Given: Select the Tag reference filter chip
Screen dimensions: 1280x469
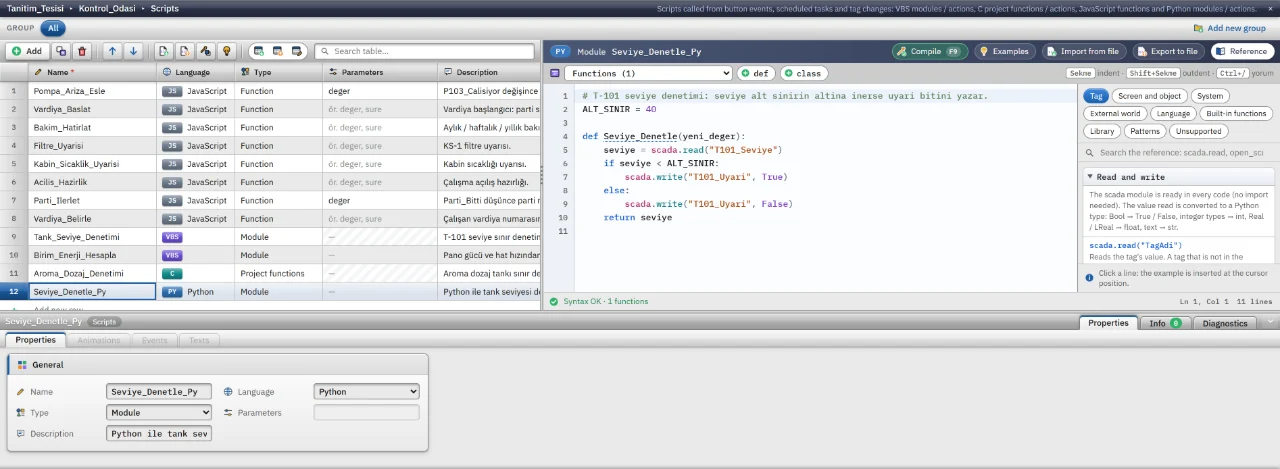Looking at the screenshot, I should coord(1096,96).
